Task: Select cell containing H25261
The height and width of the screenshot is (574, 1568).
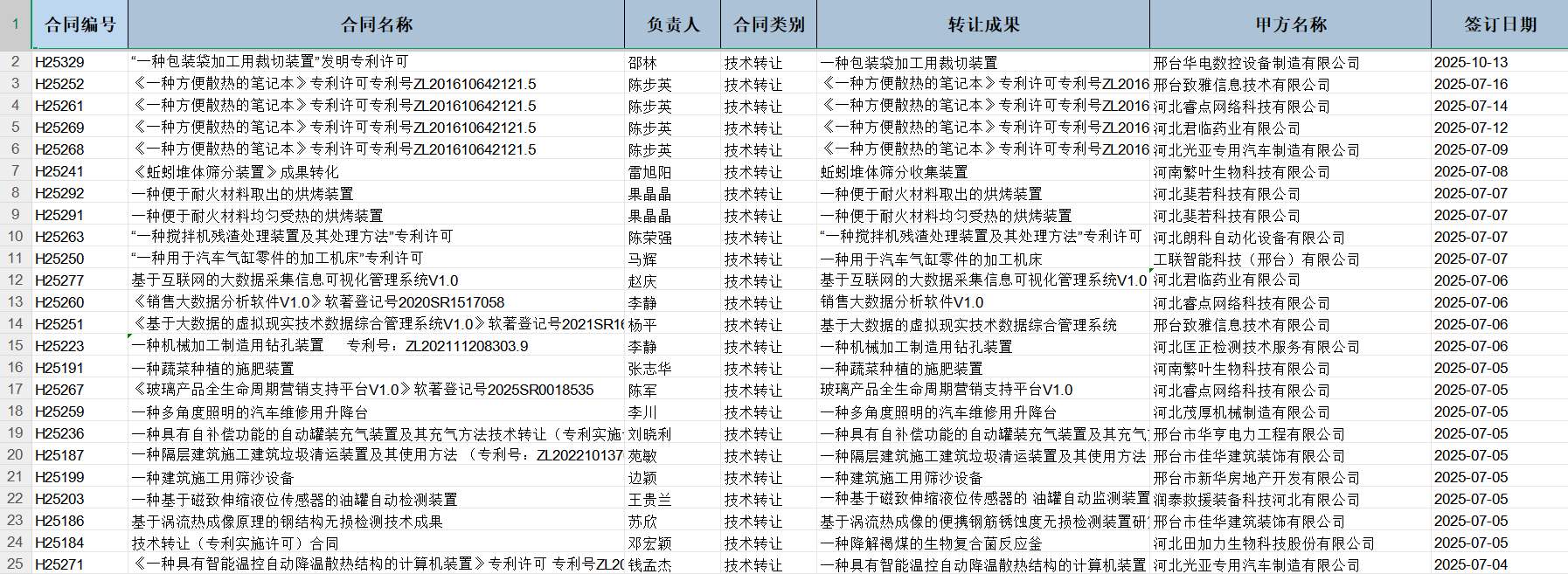Action: [x=80, y=106]
